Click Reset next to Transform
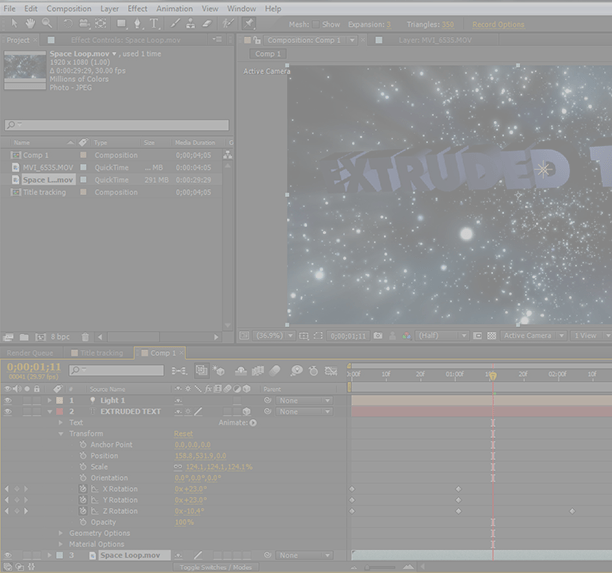This screenshot has height=573, width=612. [184, 434]
